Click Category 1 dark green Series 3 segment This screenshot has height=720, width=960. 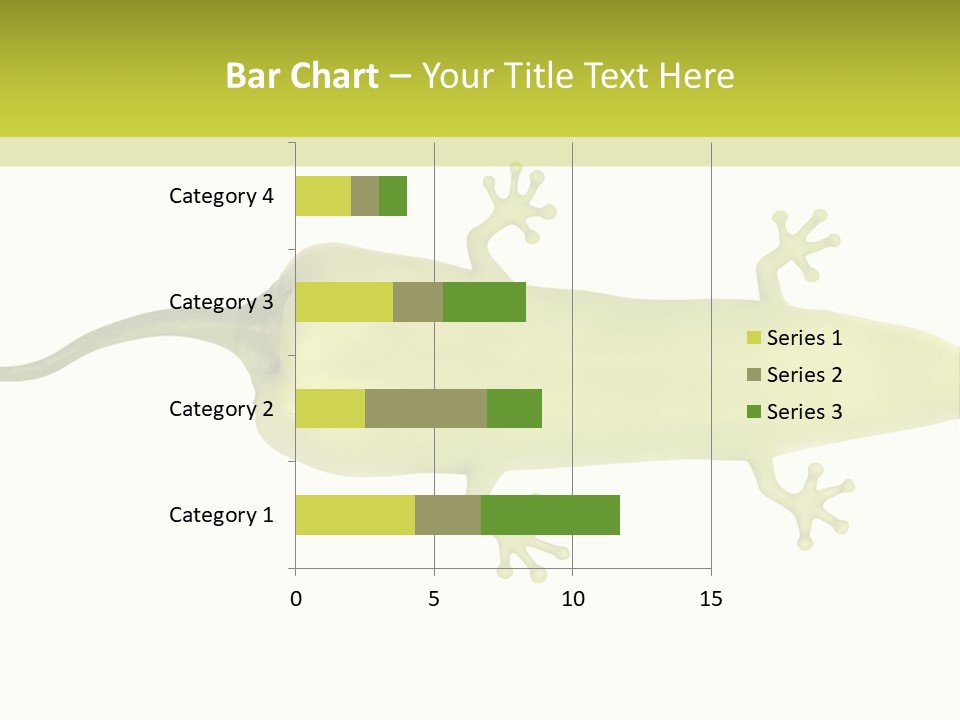coord(550,515)
